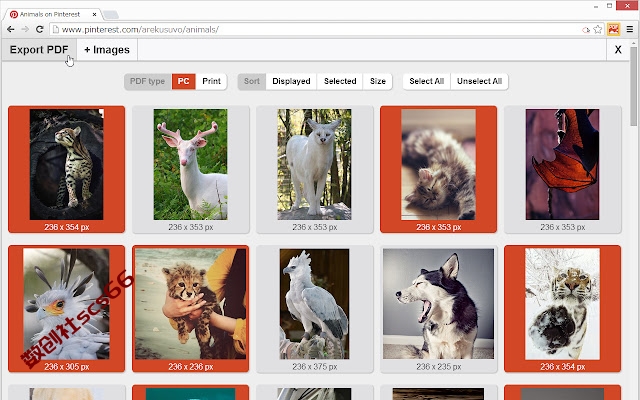640x400 pixels.
Task: Deselect the secretary bird image 236 x 305
Action: [x=67, y=309]
